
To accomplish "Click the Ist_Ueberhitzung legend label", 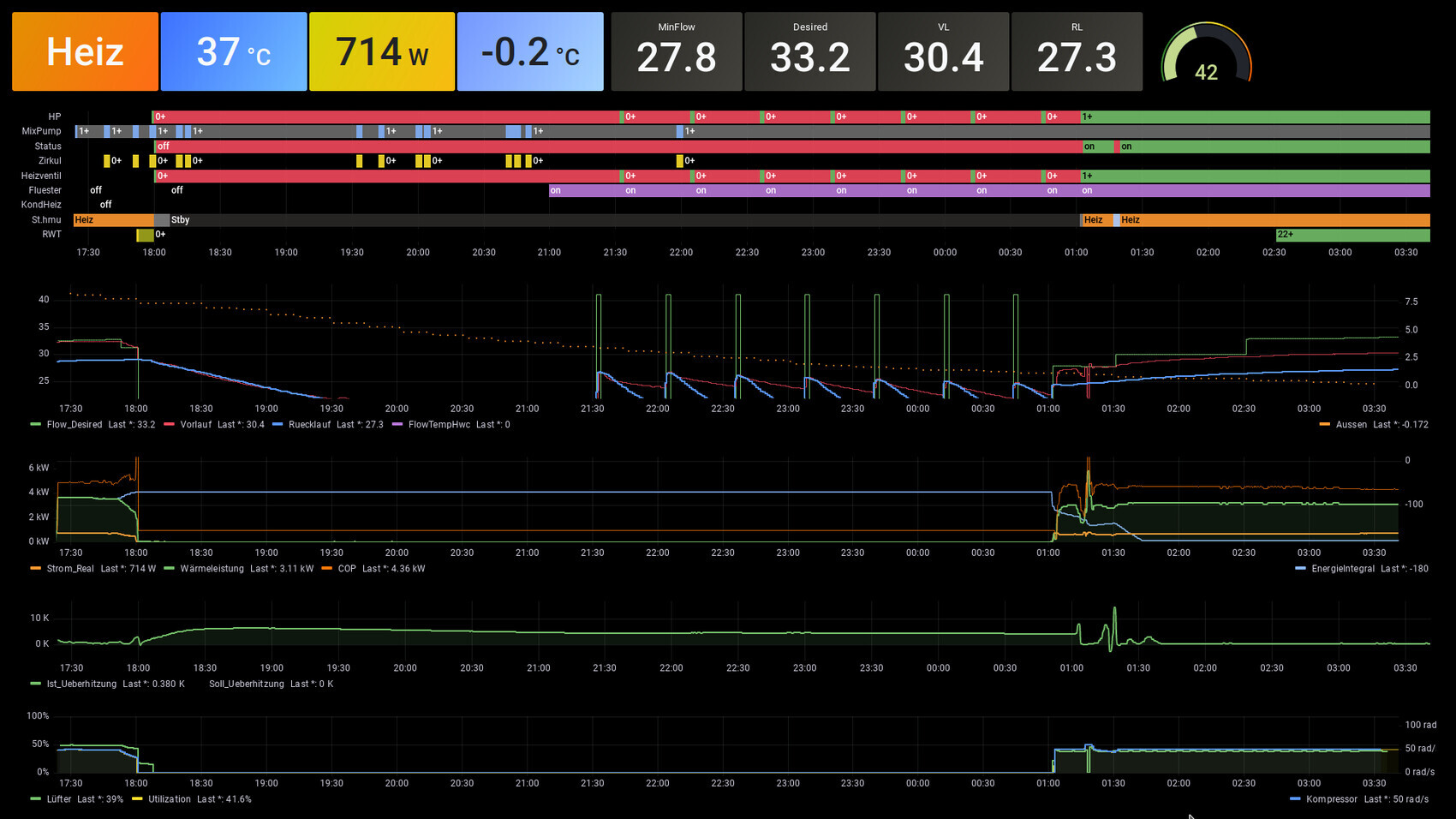I will tap(81, 684).
